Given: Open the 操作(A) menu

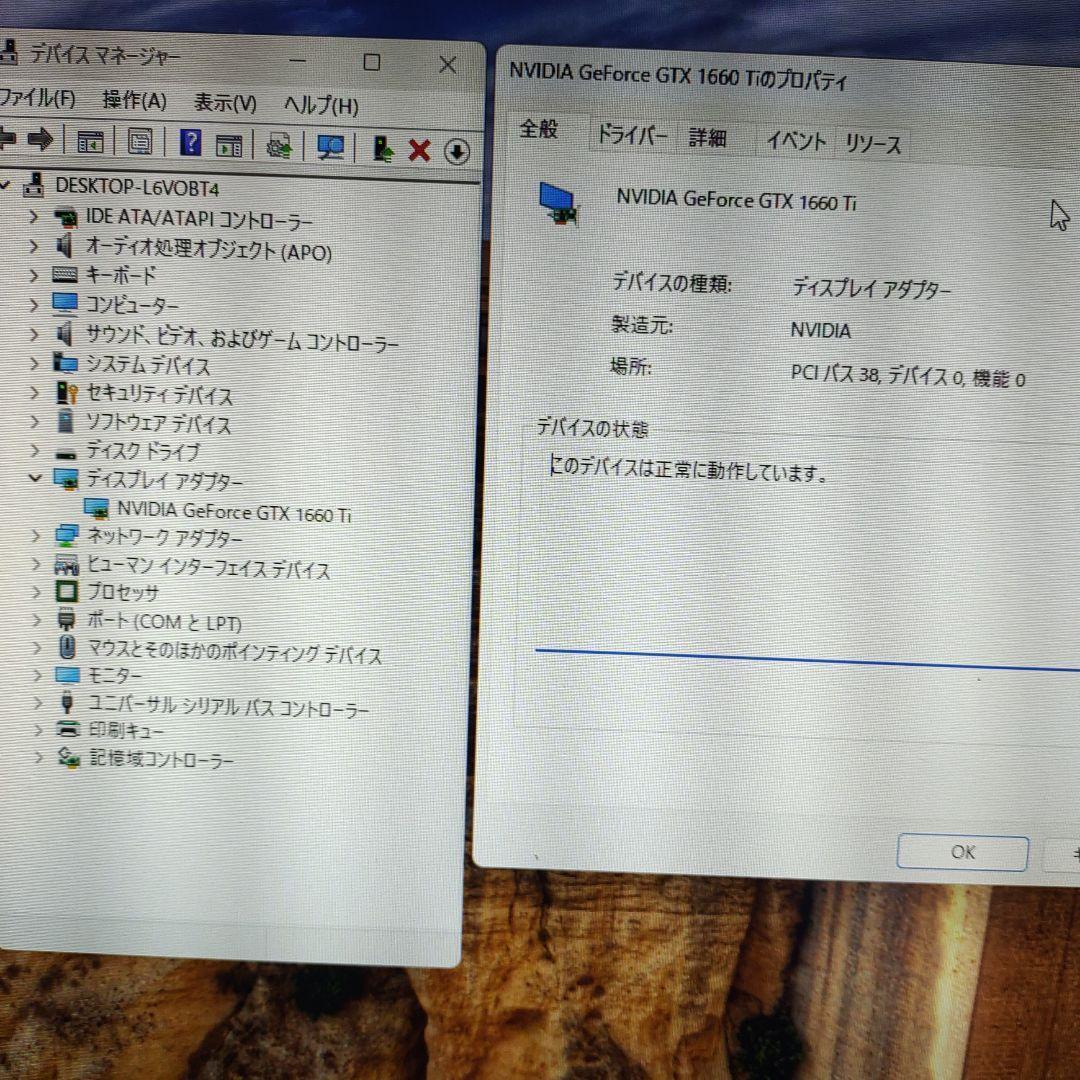Looking at the screenshot, I should coord(134,101).
